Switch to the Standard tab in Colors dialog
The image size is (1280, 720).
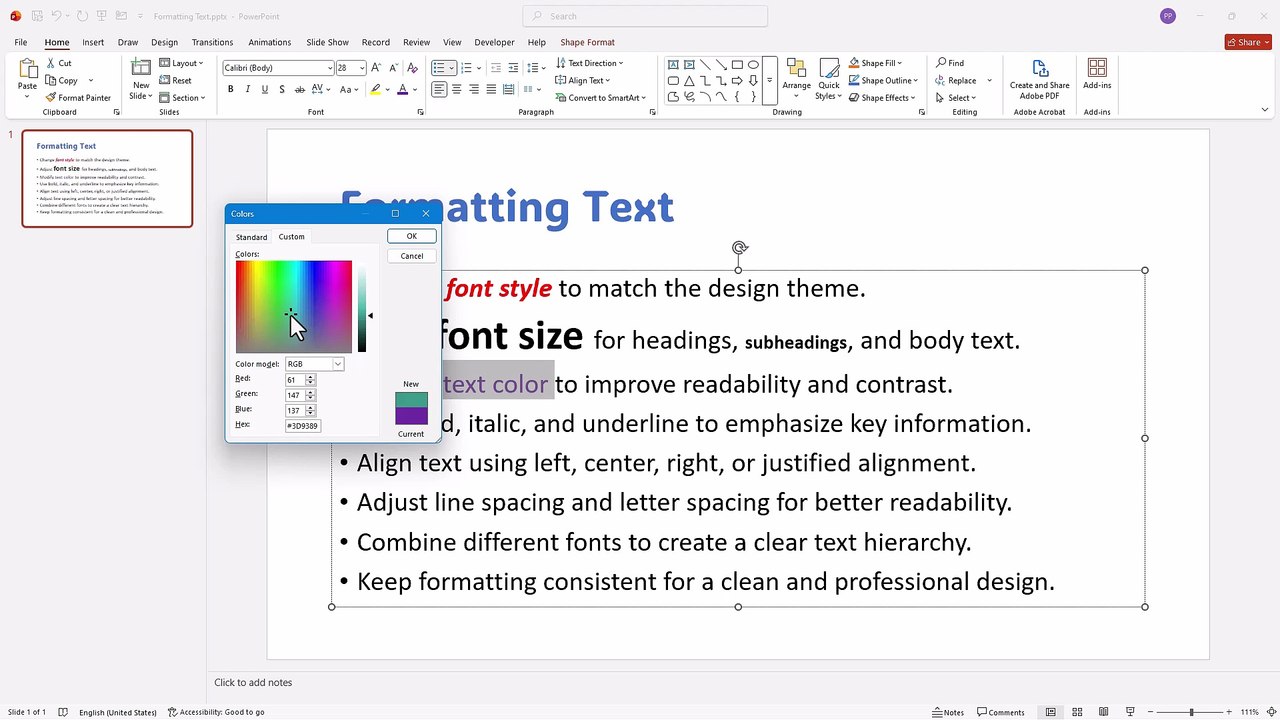tap(251, 237)
